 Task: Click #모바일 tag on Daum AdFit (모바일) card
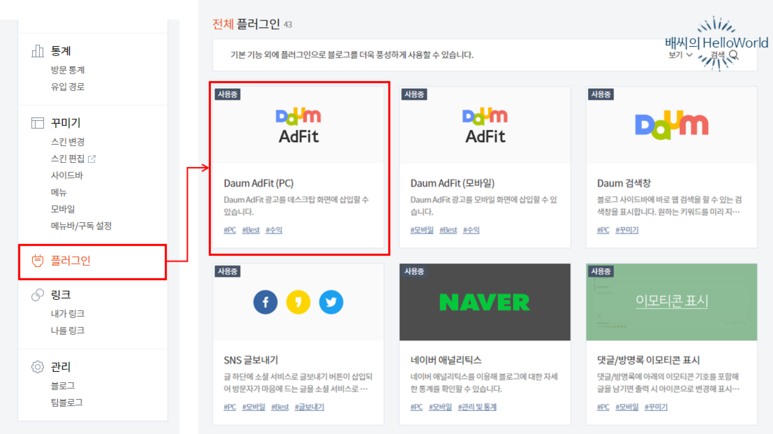[x=422, y=230]
